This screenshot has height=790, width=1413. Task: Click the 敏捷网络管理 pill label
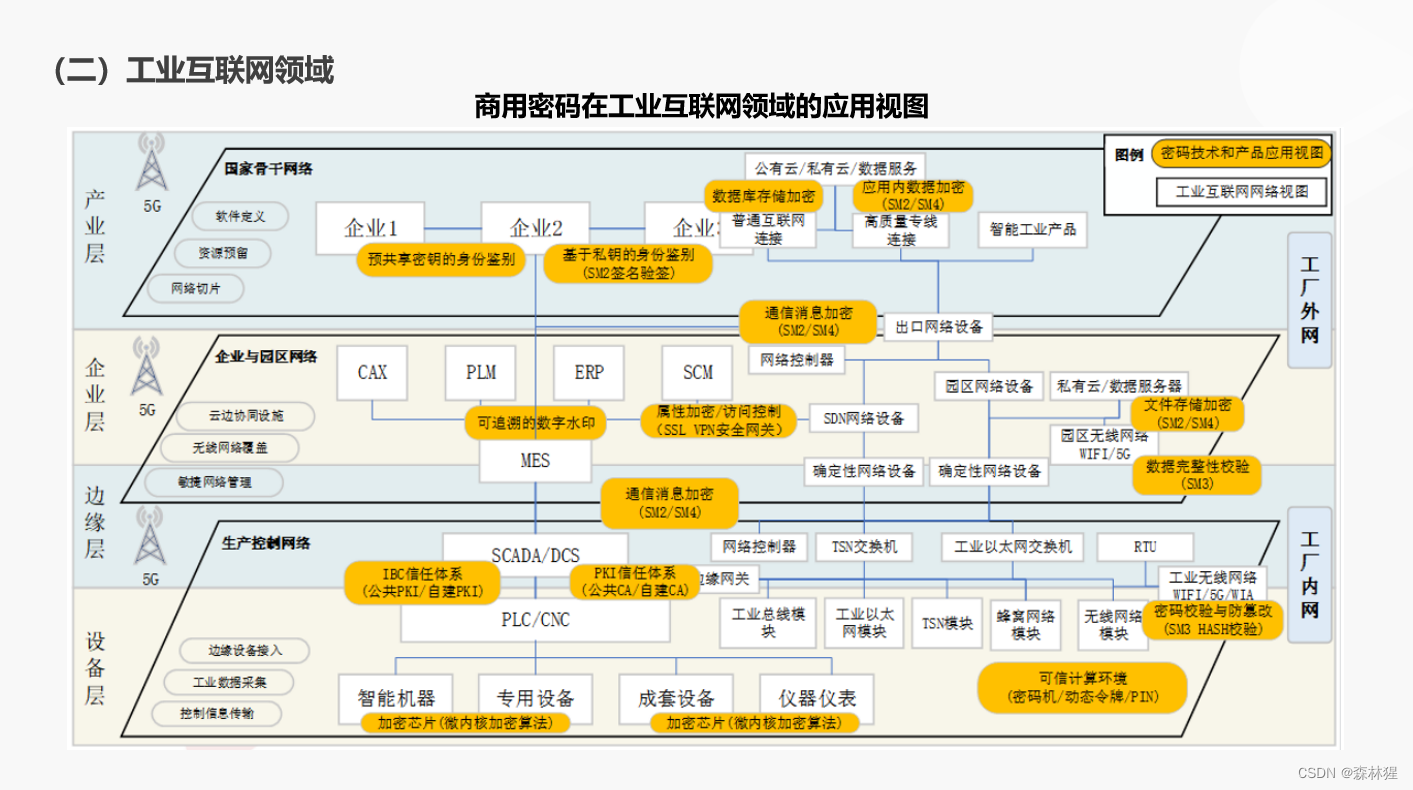tap(214, 482)
